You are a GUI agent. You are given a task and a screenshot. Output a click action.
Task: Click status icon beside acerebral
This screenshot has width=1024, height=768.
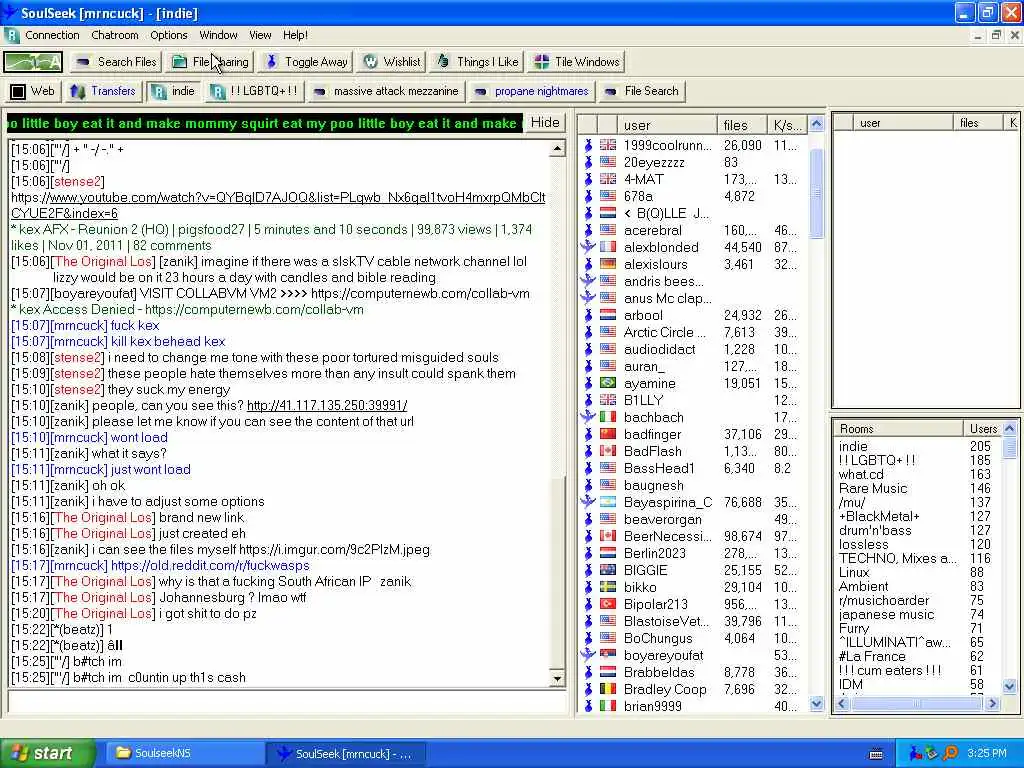[x=588, y=230]
